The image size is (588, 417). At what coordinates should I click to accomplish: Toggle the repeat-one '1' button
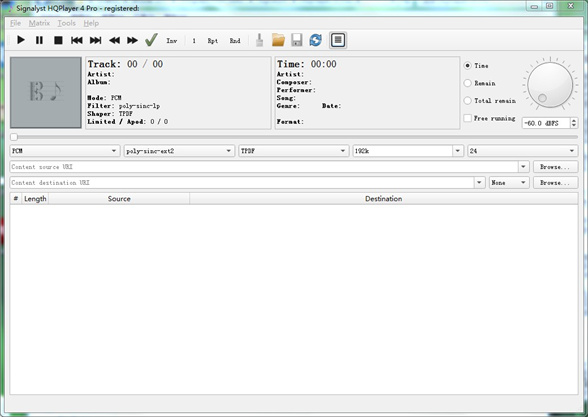tap(194, 40)
